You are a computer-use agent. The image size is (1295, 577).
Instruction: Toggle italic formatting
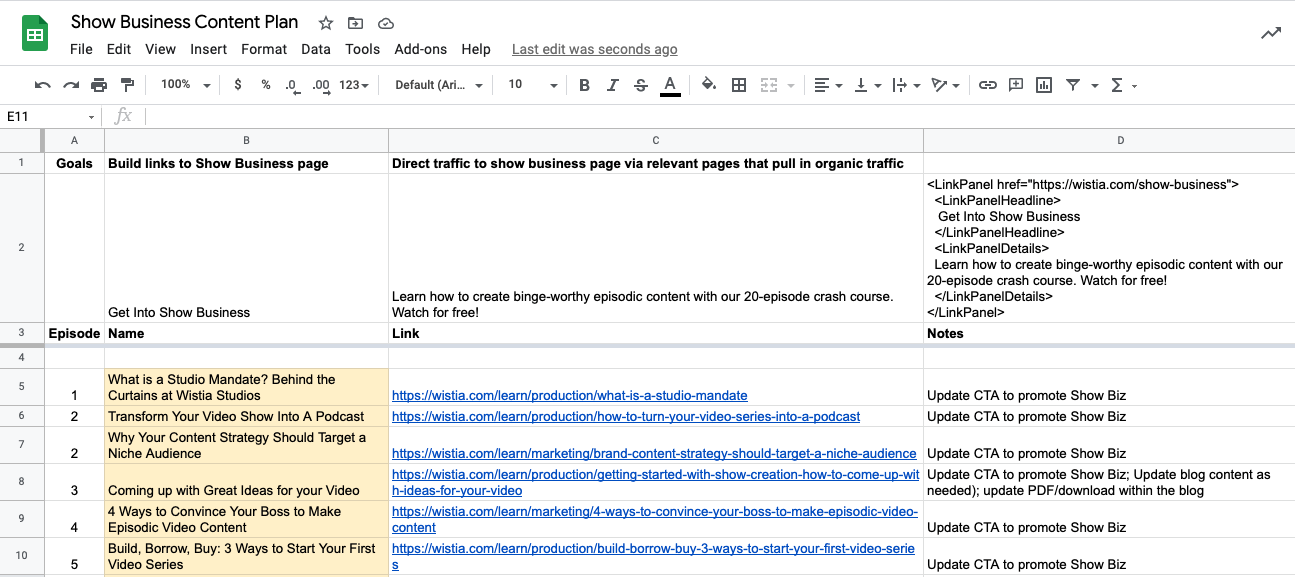(613, 85)
